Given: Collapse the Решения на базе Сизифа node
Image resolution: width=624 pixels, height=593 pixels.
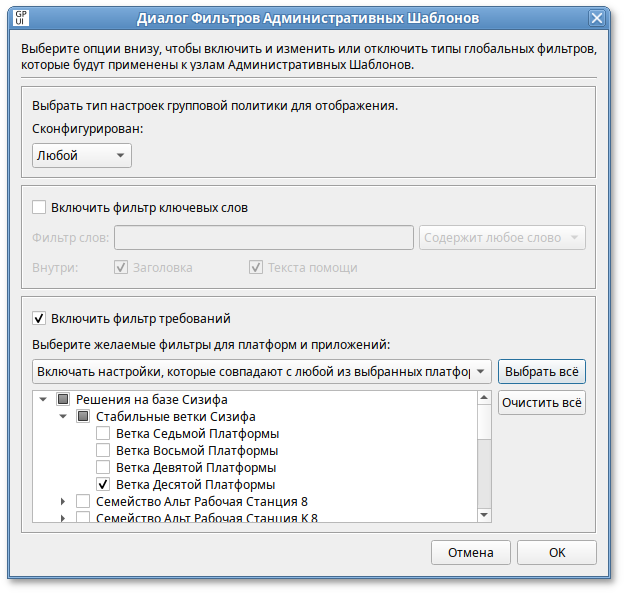Looking at the screenshot, I should point(44,400).
